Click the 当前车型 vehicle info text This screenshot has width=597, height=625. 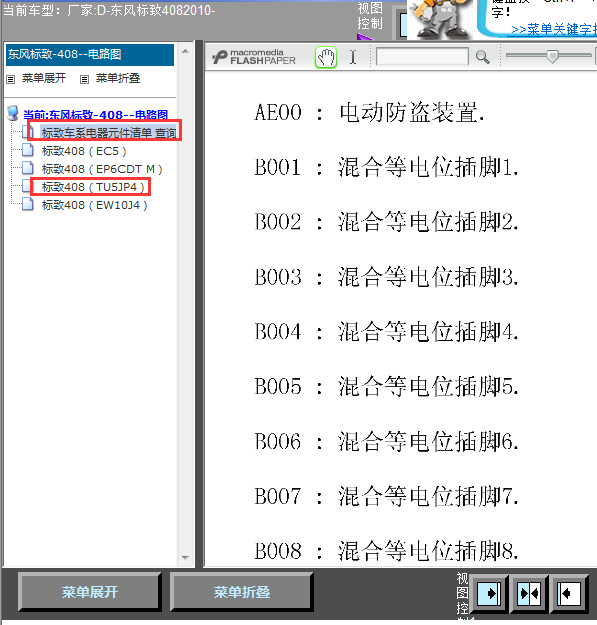pyautogui.click(x=109, y=10)
